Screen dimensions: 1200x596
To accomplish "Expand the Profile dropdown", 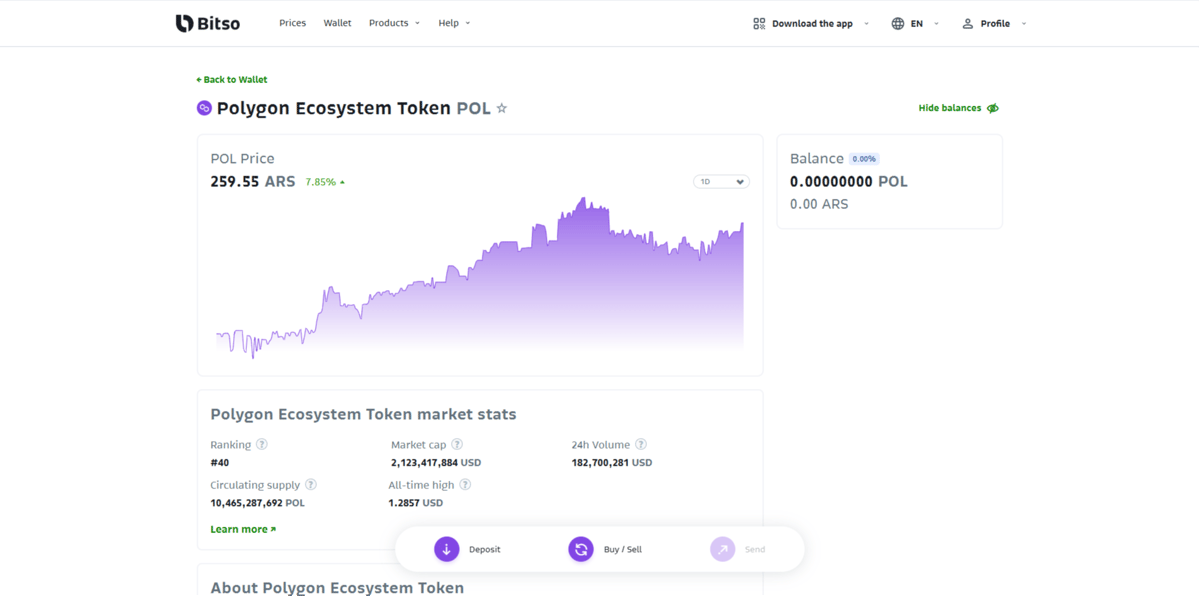I will [x=994, y=23].
